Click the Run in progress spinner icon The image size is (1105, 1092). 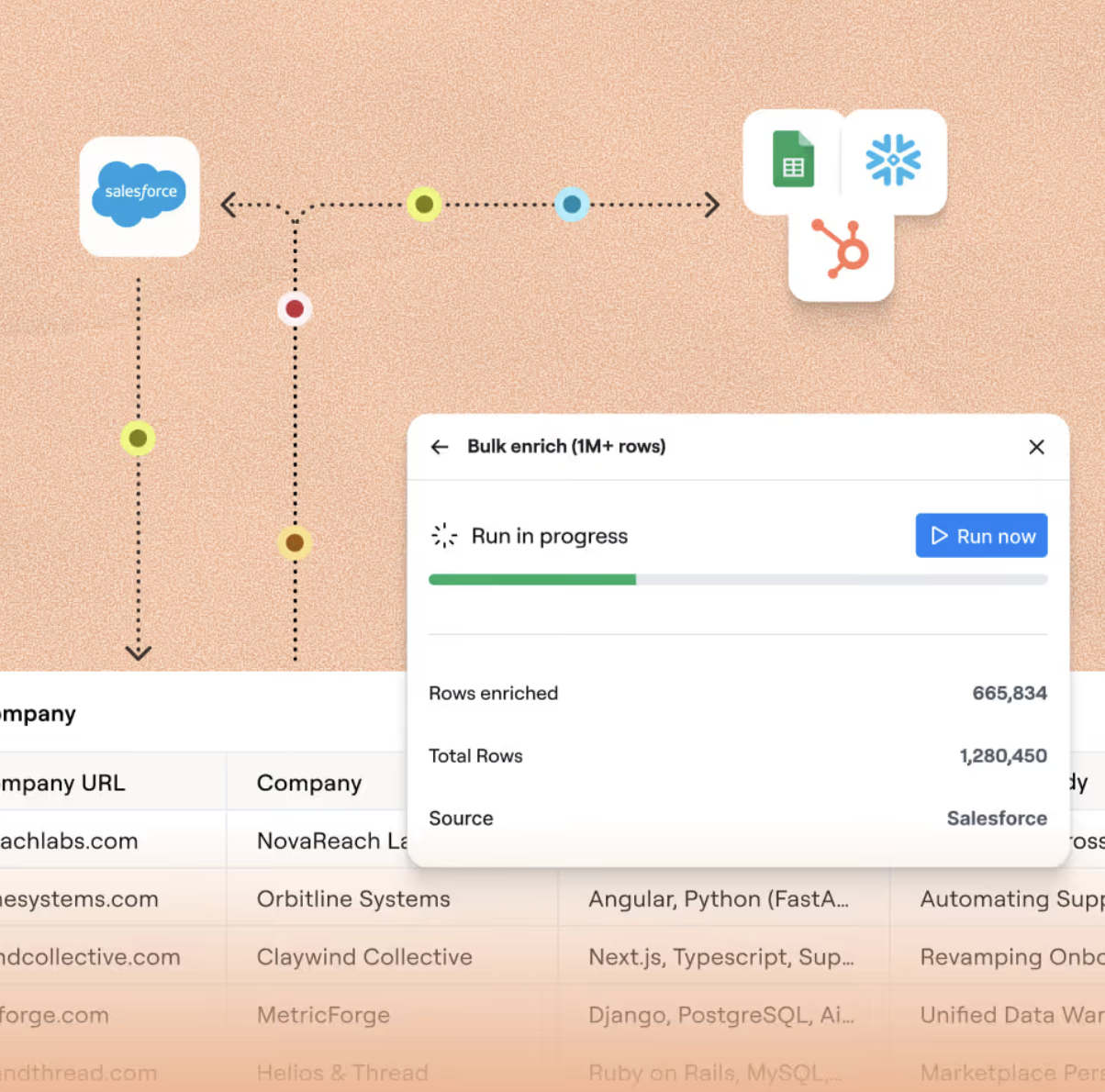pyautogui.click(x=444, y=536)
